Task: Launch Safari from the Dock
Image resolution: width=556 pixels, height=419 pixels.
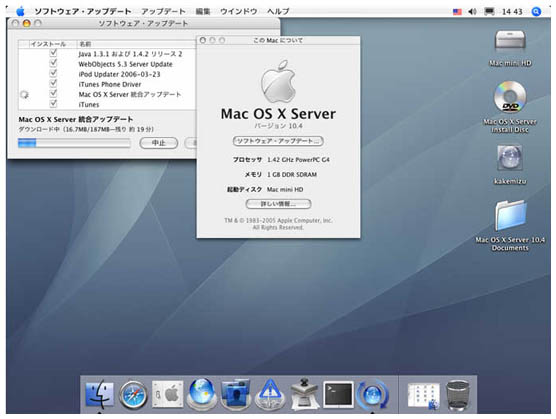Action: click(133, 395)
